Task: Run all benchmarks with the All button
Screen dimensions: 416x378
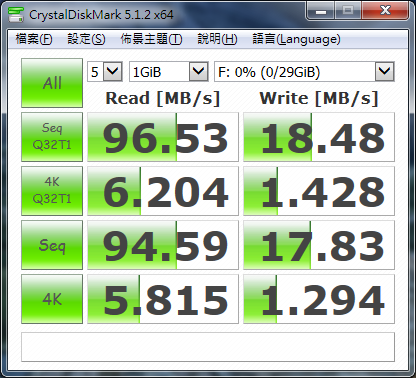Action: [x=52, y=83]
